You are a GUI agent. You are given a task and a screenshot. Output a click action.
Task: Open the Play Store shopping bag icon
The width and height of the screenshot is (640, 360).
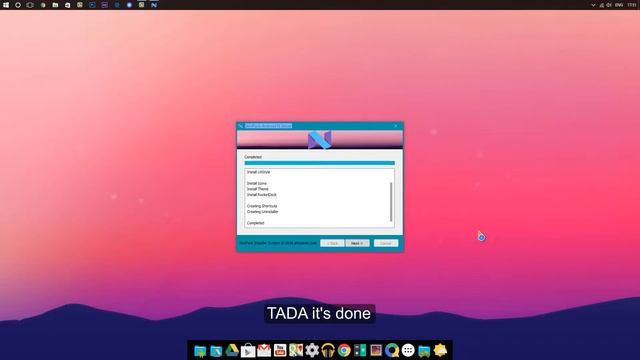248,351
